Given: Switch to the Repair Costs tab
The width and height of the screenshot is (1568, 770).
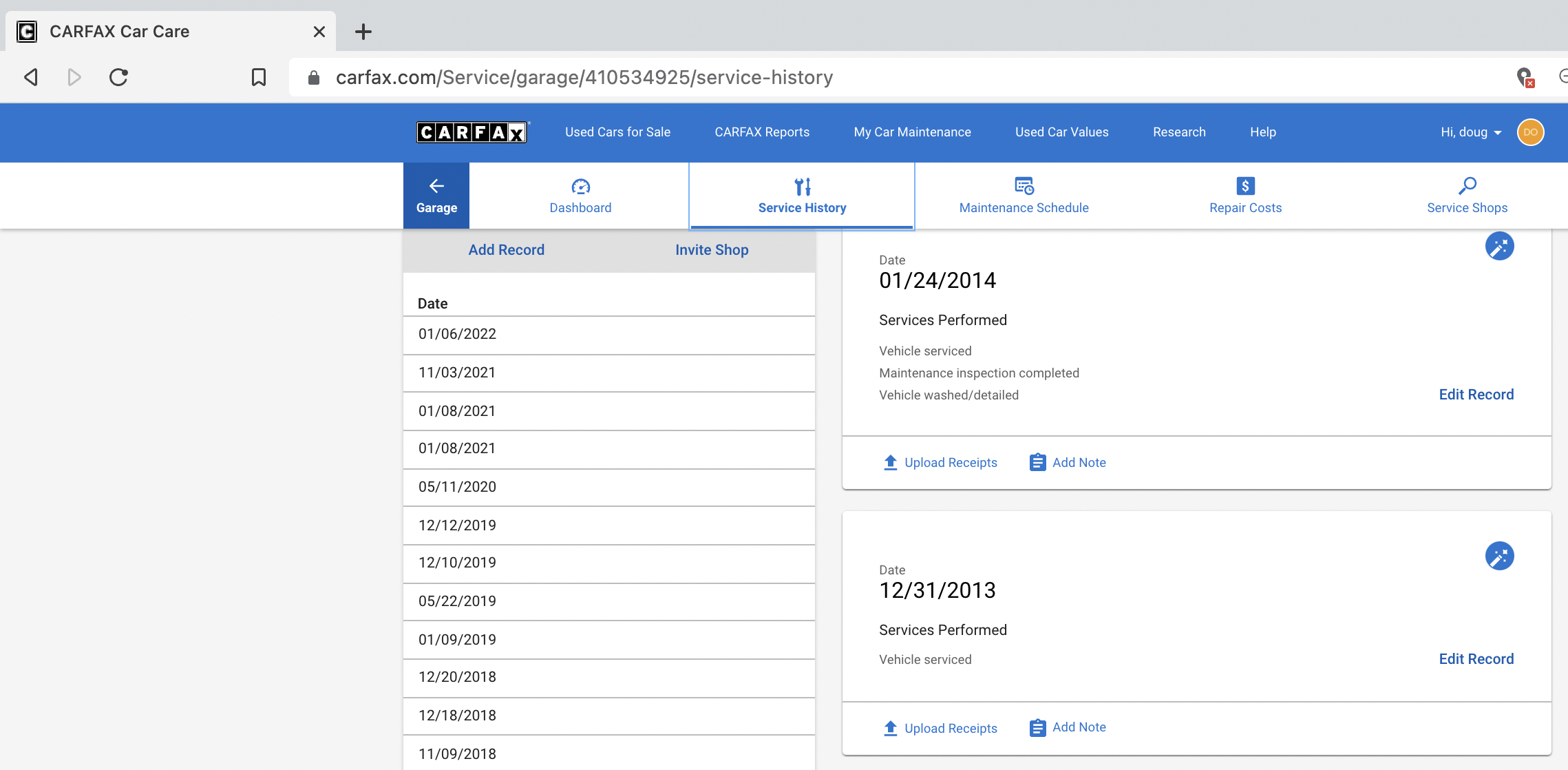Looking at the screenshot, I should tap(1245, 196).
